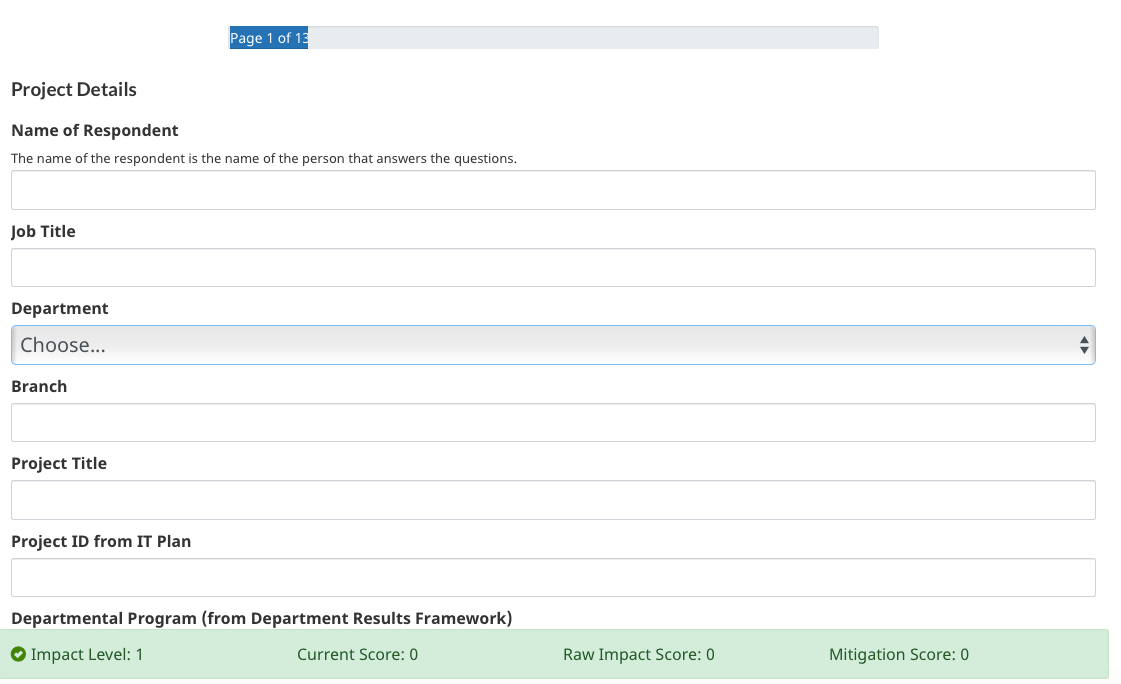
Task: Click the Departmental Program label
Action: [x=261, y=619]
